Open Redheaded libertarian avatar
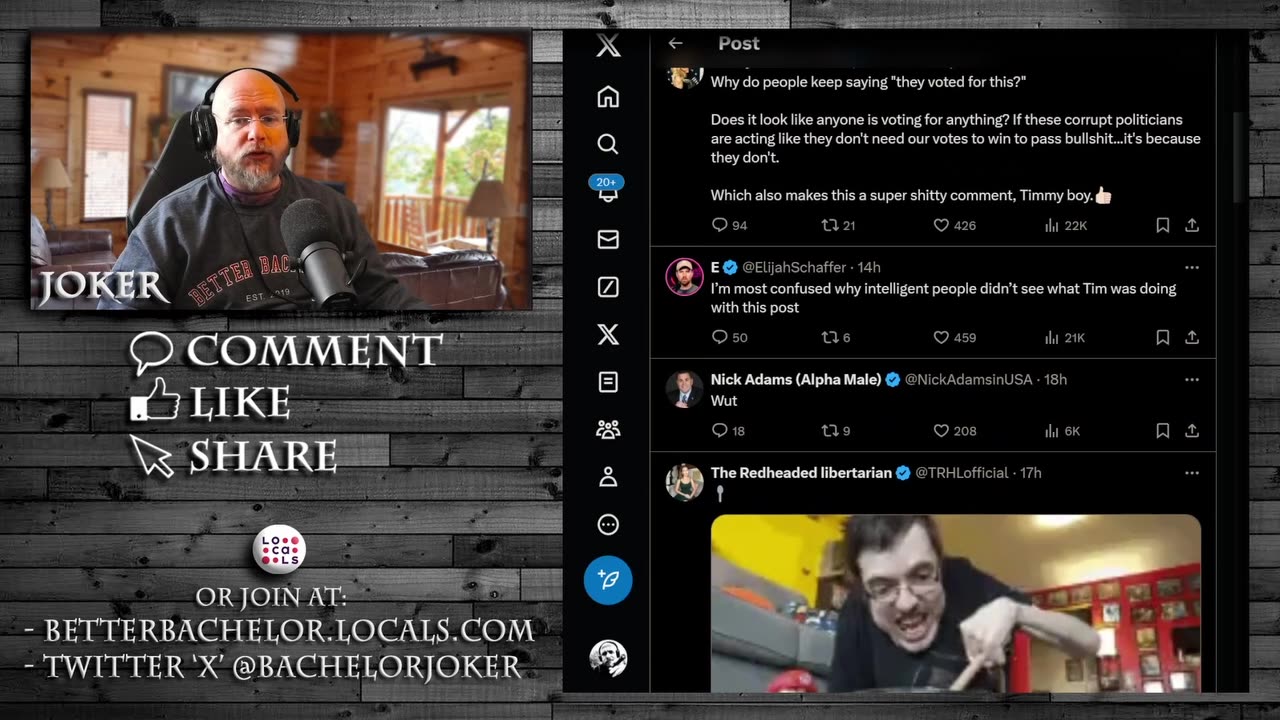The width and height of the screenshot is (1280, 720). tap(685, 482)
